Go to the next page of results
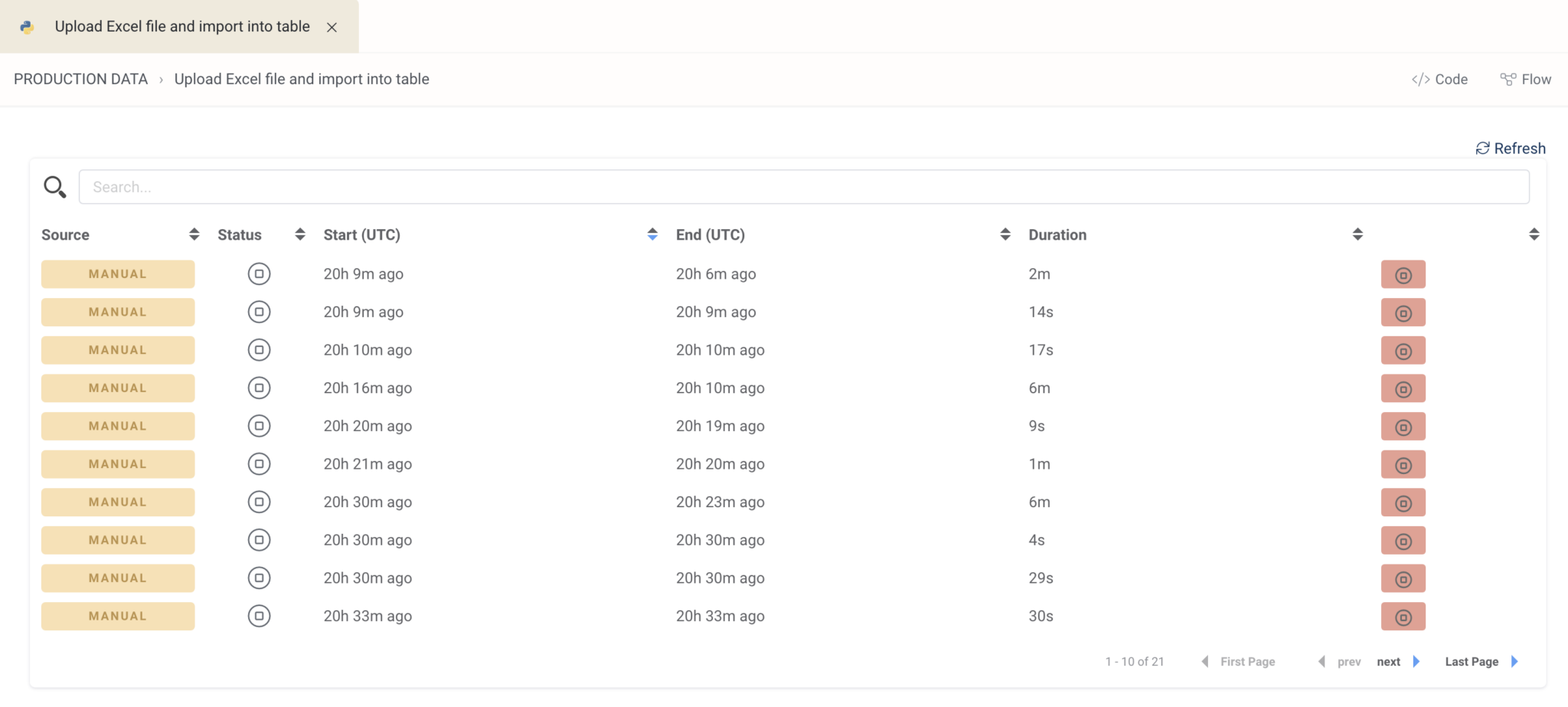The width and height of the screenshot is (1568, 707). point(1397,662)
